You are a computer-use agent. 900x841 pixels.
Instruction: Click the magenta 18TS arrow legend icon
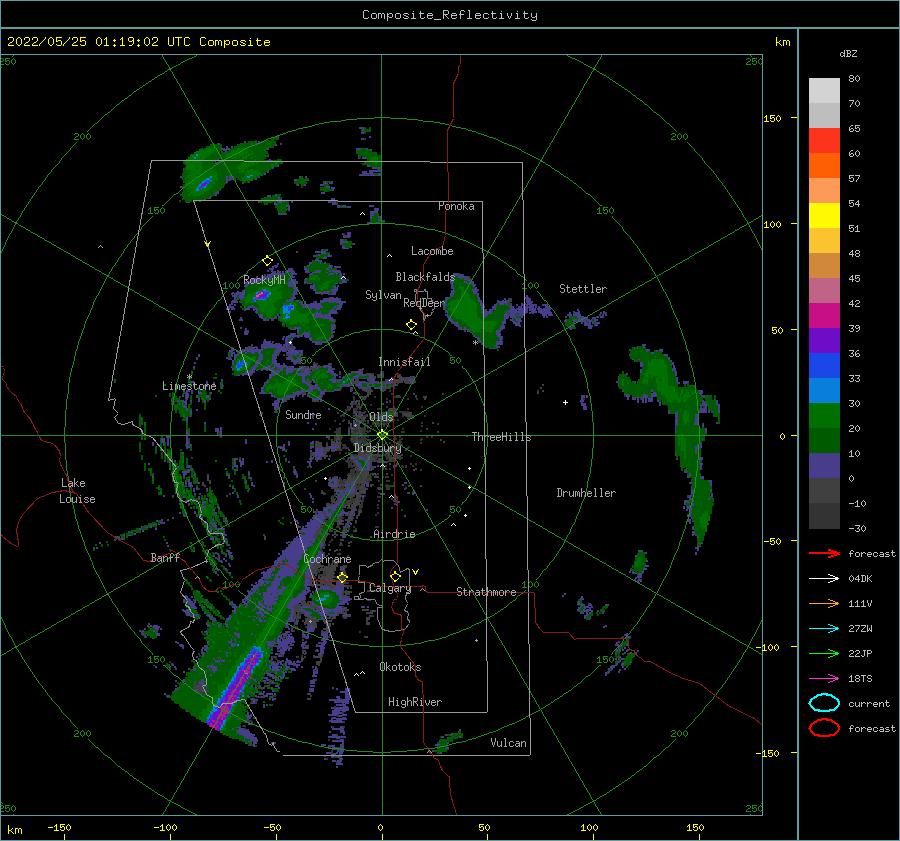824,679
